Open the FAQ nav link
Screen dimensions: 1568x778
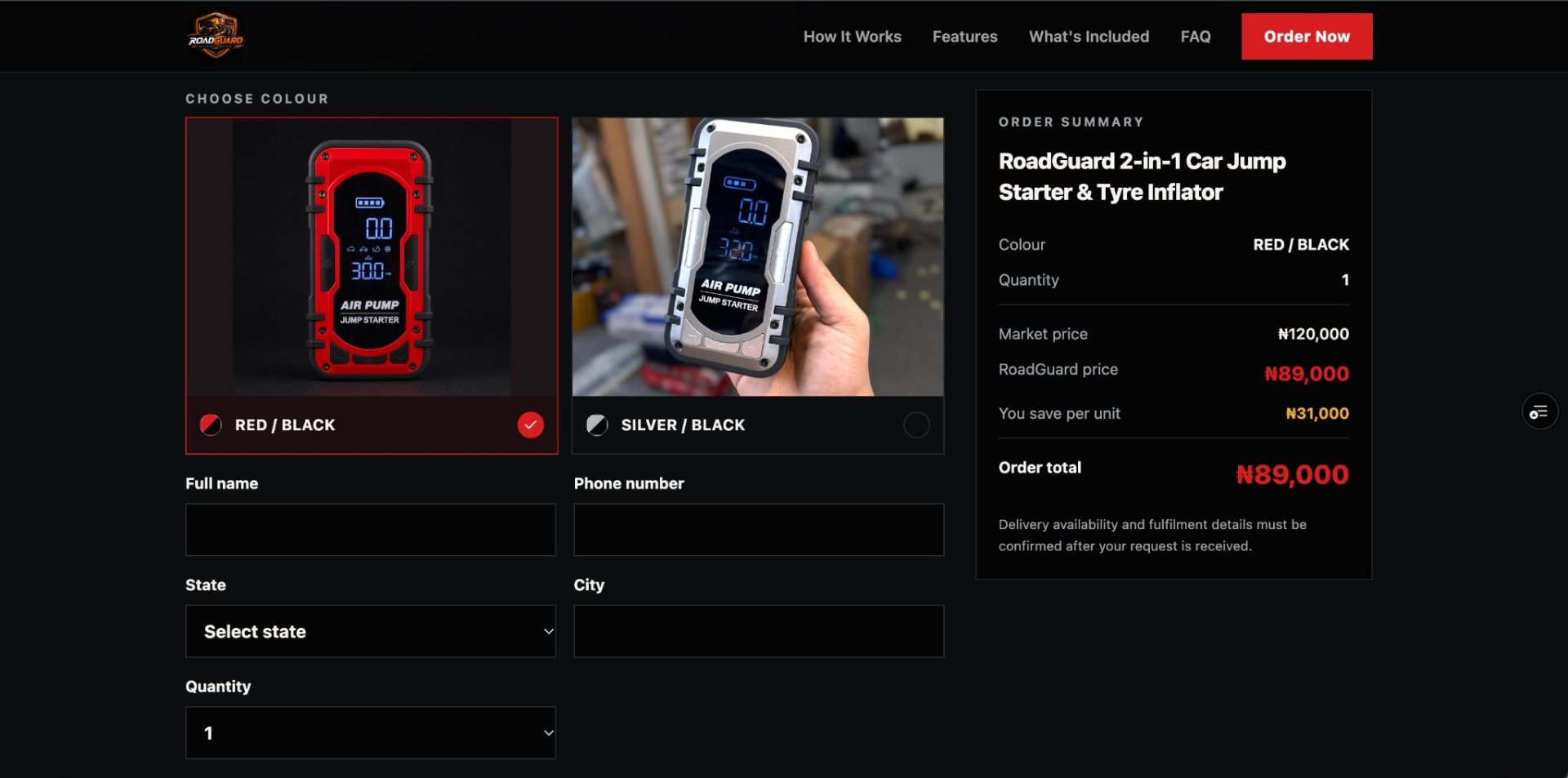[1196, 37]
